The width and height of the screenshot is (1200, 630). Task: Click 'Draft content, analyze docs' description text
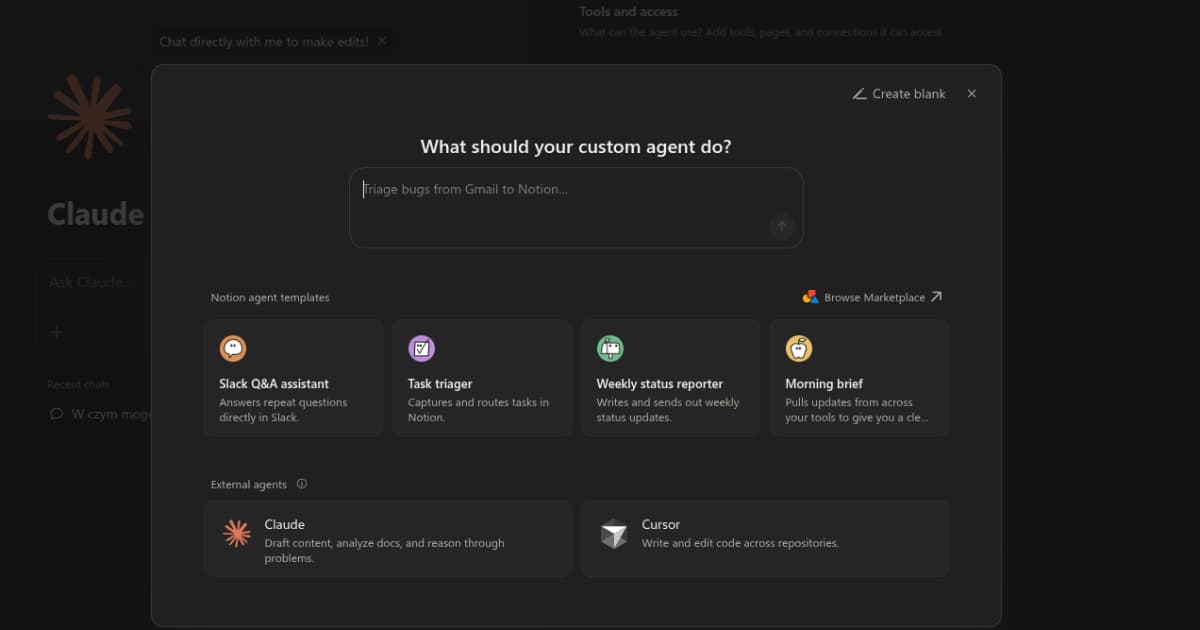[x=385, y=551]
